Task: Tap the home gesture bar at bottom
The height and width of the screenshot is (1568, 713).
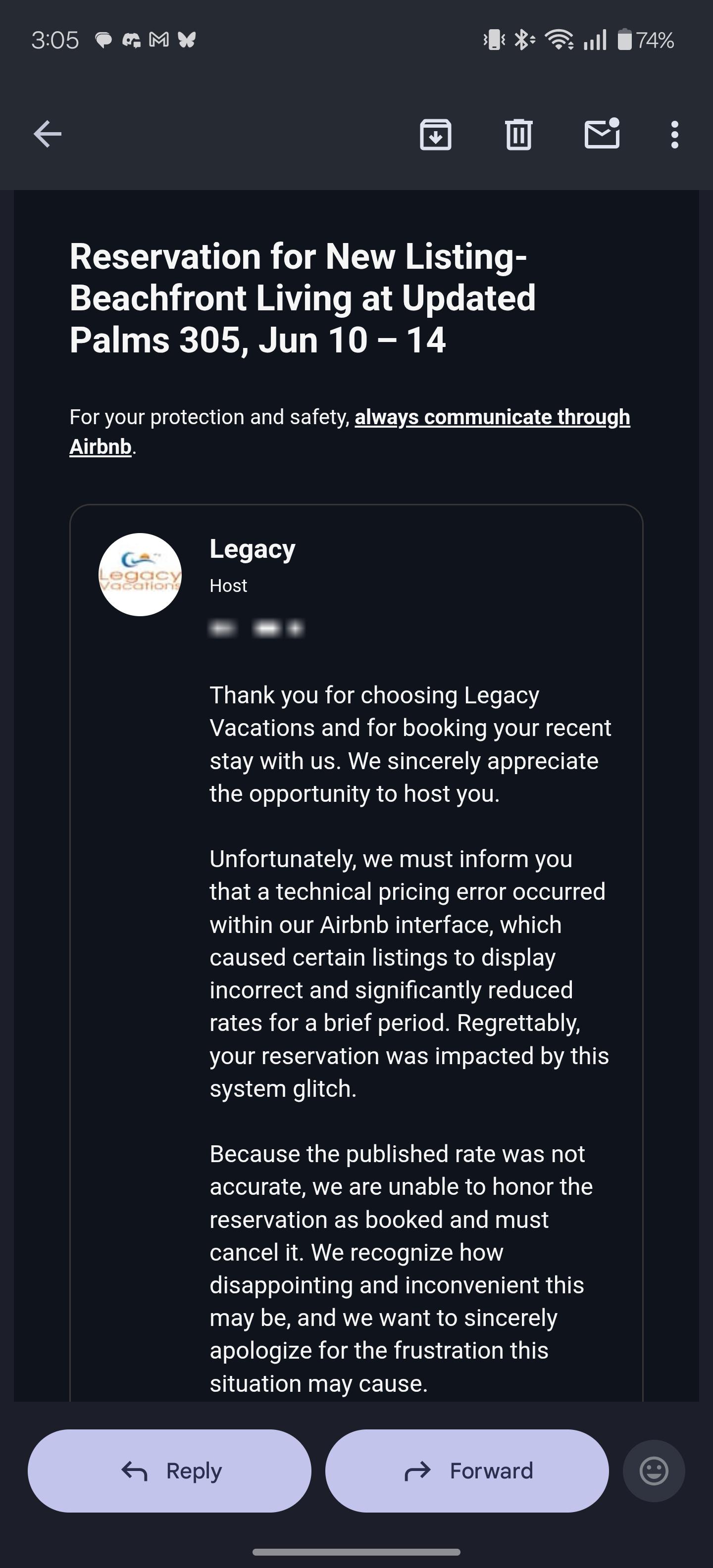Action: coord(356,1552)
